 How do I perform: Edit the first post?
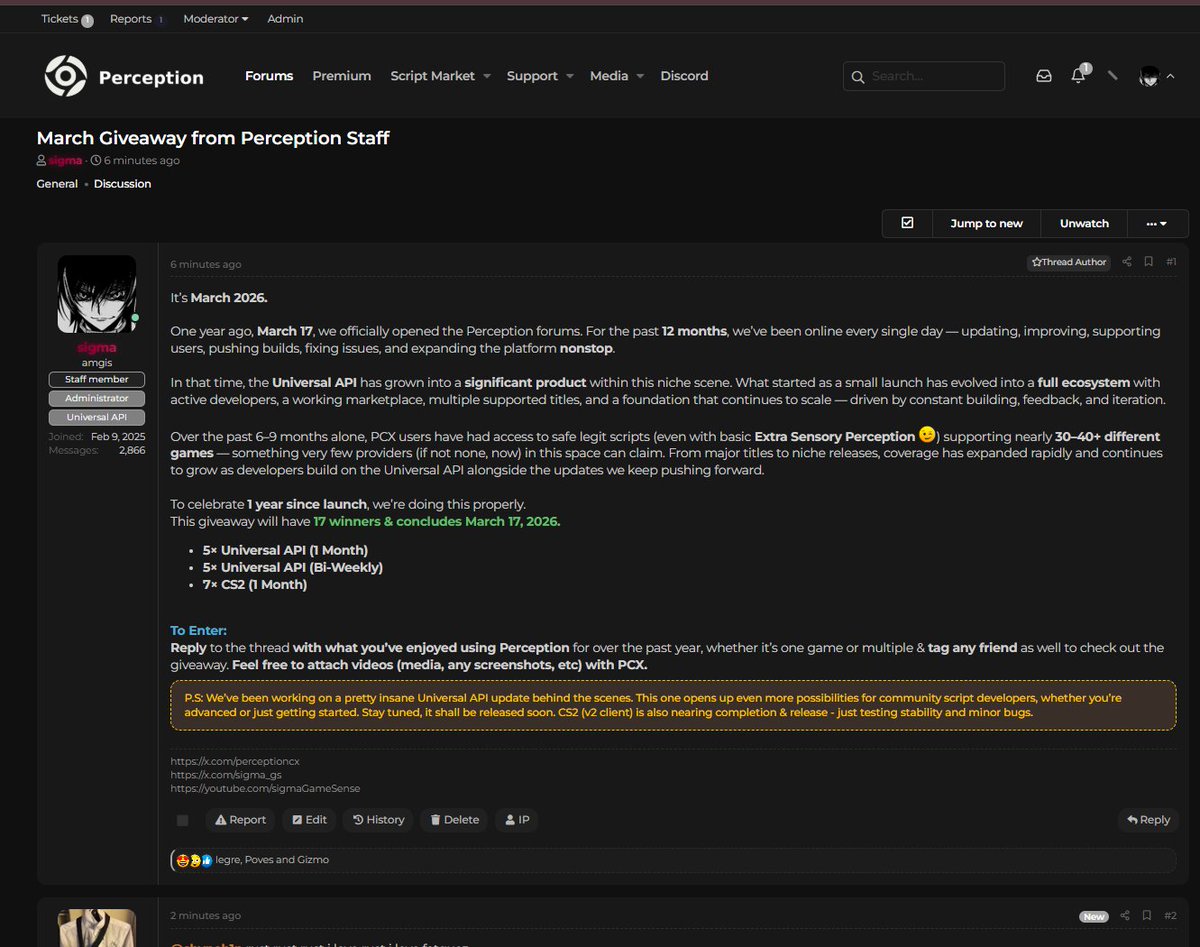pos(309,820)
